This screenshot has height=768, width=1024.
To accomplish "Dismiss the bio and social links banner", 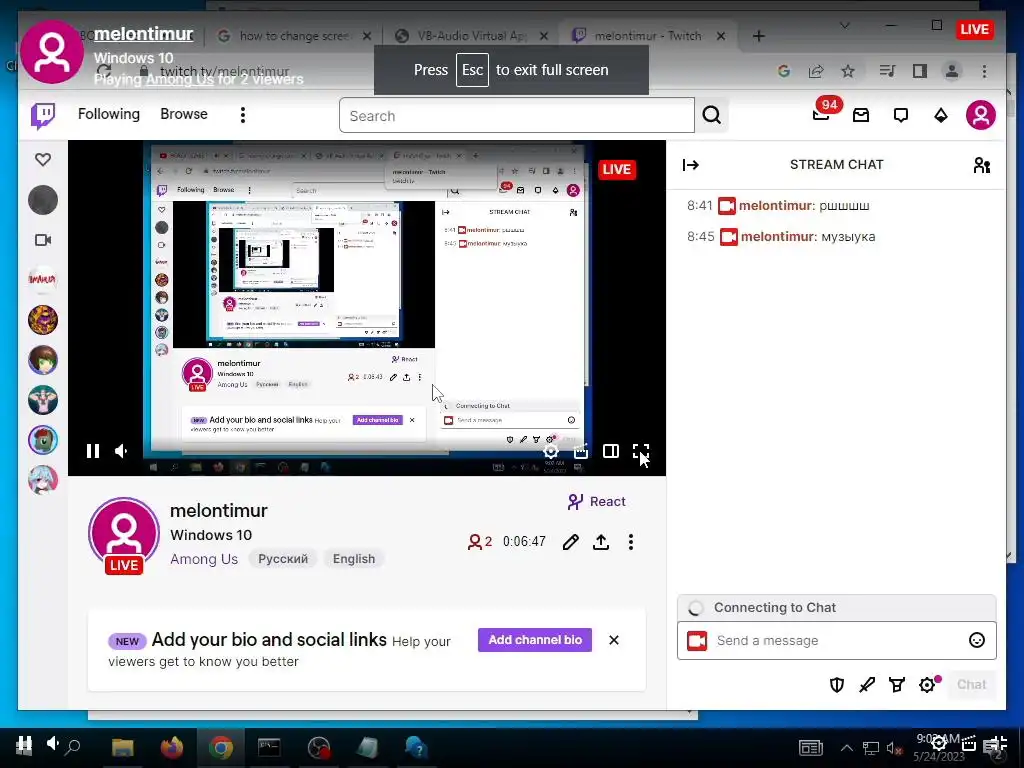I will coord(614,640).
